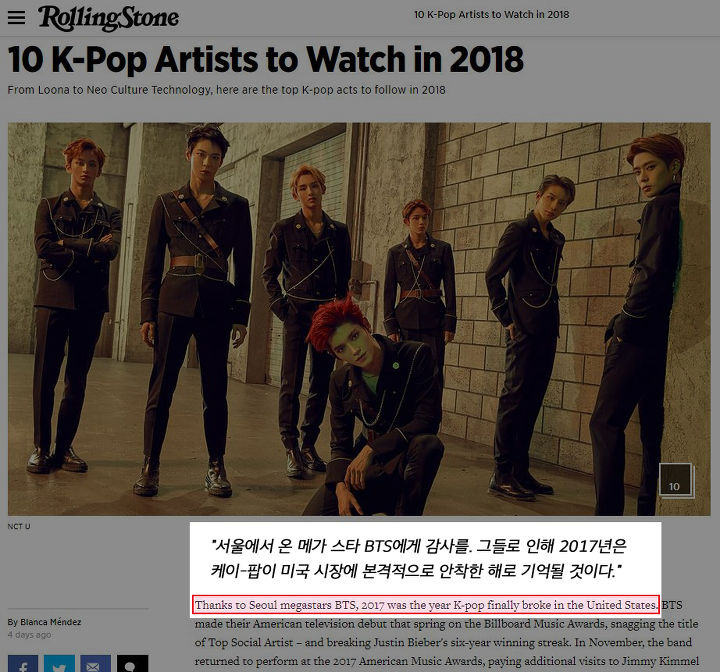Open author Bianca Méndez's page
720x672 pixels.
click(x=44, y=622)
